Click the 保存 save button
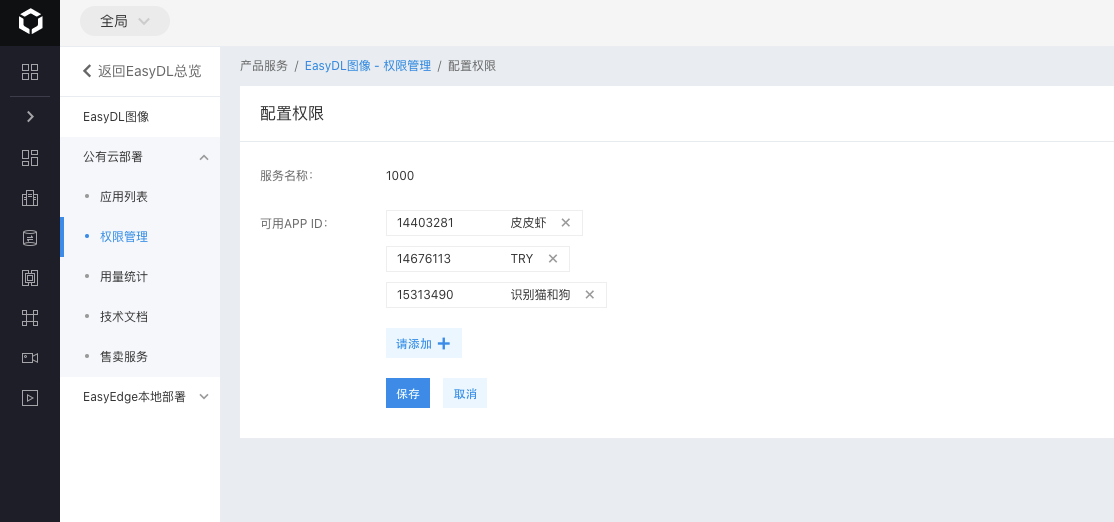The width and height of the screenshot is (1114, 522). [408, 393]
